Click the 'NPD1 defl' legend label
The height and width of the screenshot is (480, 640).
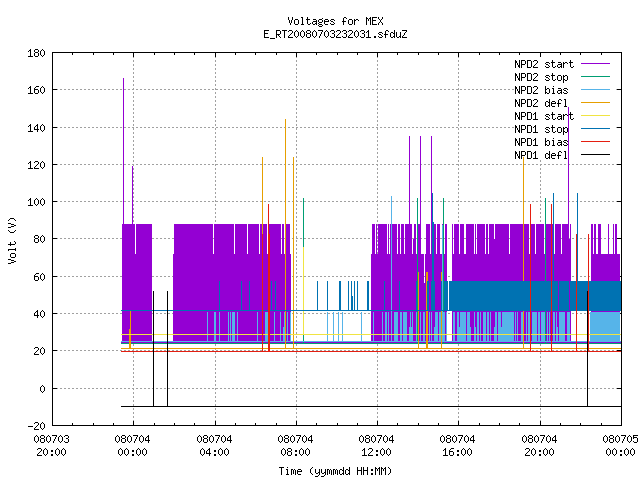click(x=541, y=155)
